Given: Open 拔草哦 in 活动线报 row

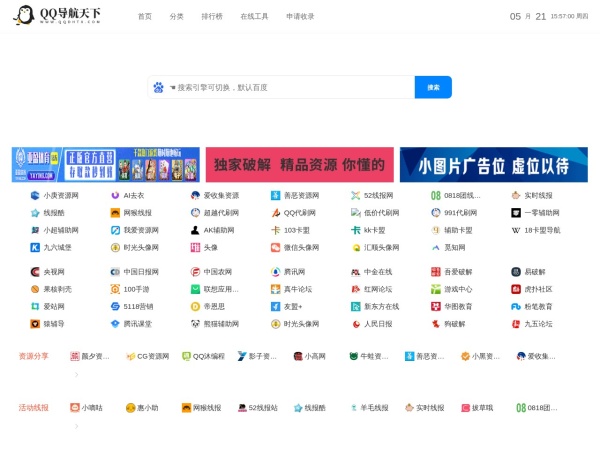Looking at the screenshot, I should point(477,408).
